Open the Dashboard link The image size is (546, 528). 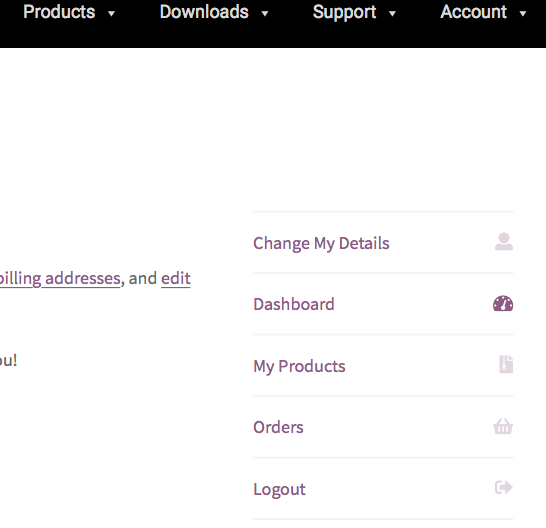pyautogui.click(x=294, y=304)
